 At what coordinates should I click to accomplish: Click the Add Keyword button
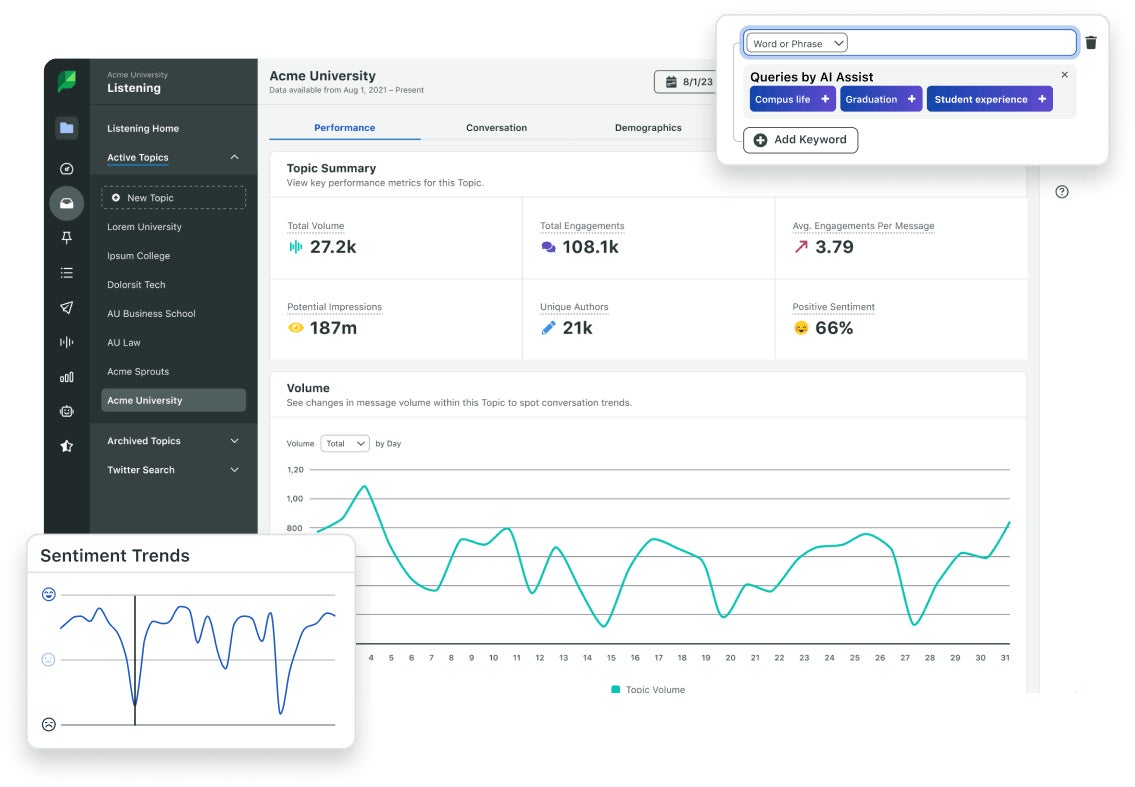(x=800, y=140)
